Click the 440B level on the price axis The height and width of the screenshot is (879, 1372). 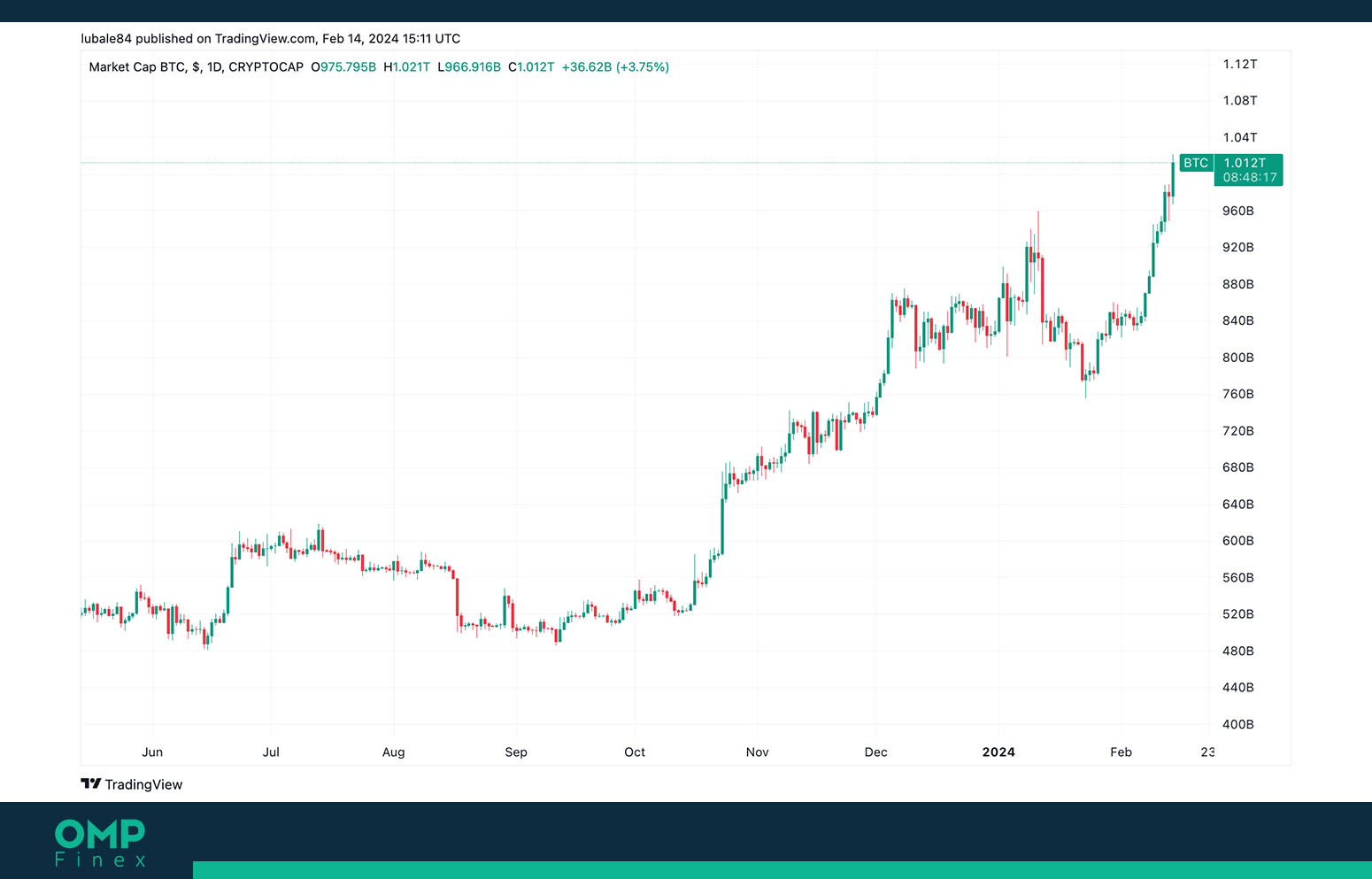1238,688
